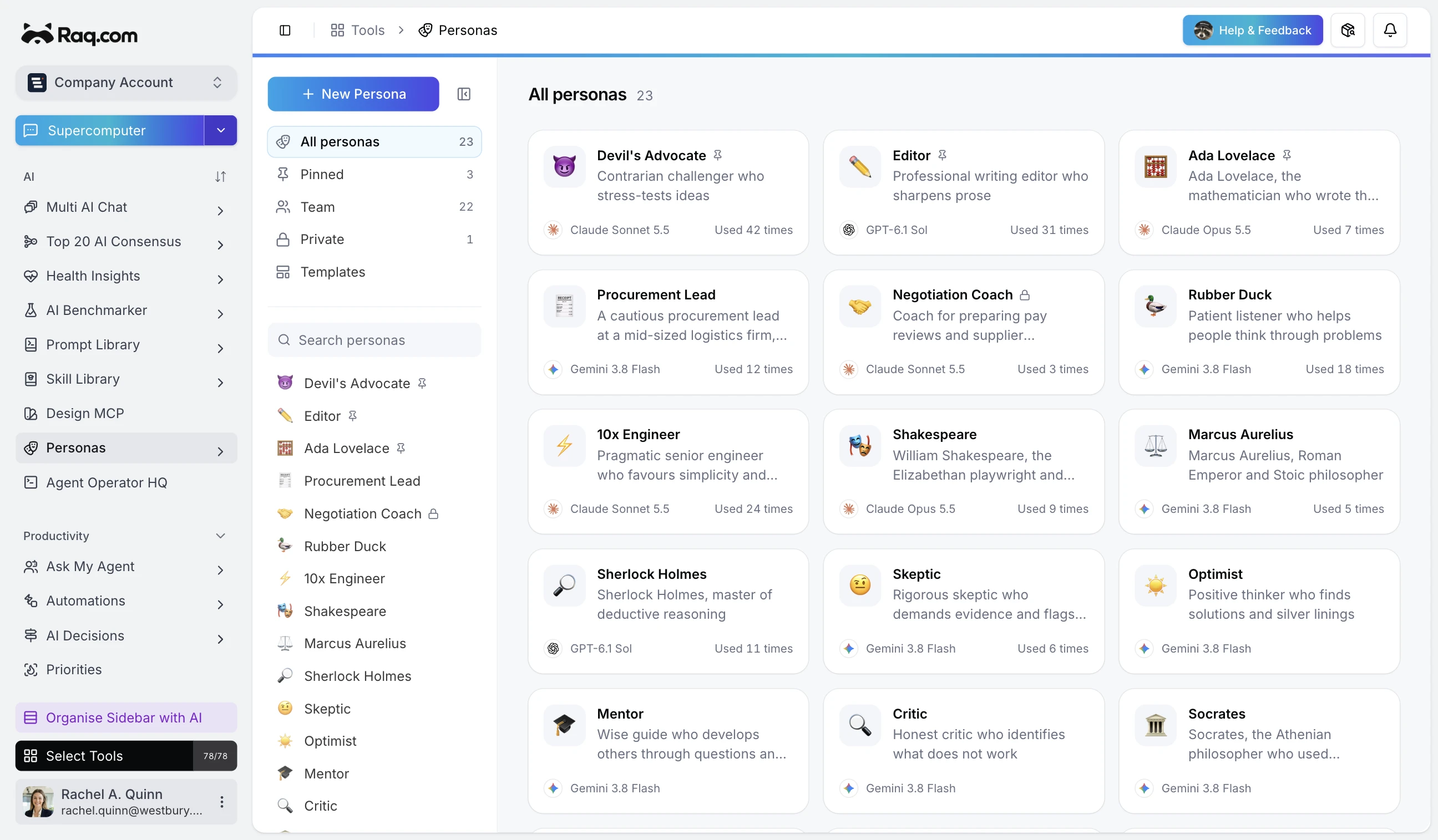Open user menu dots for Rachel A. Quinn
Image resolution: width=1438 pixels, height=840 pixels.
221,802
